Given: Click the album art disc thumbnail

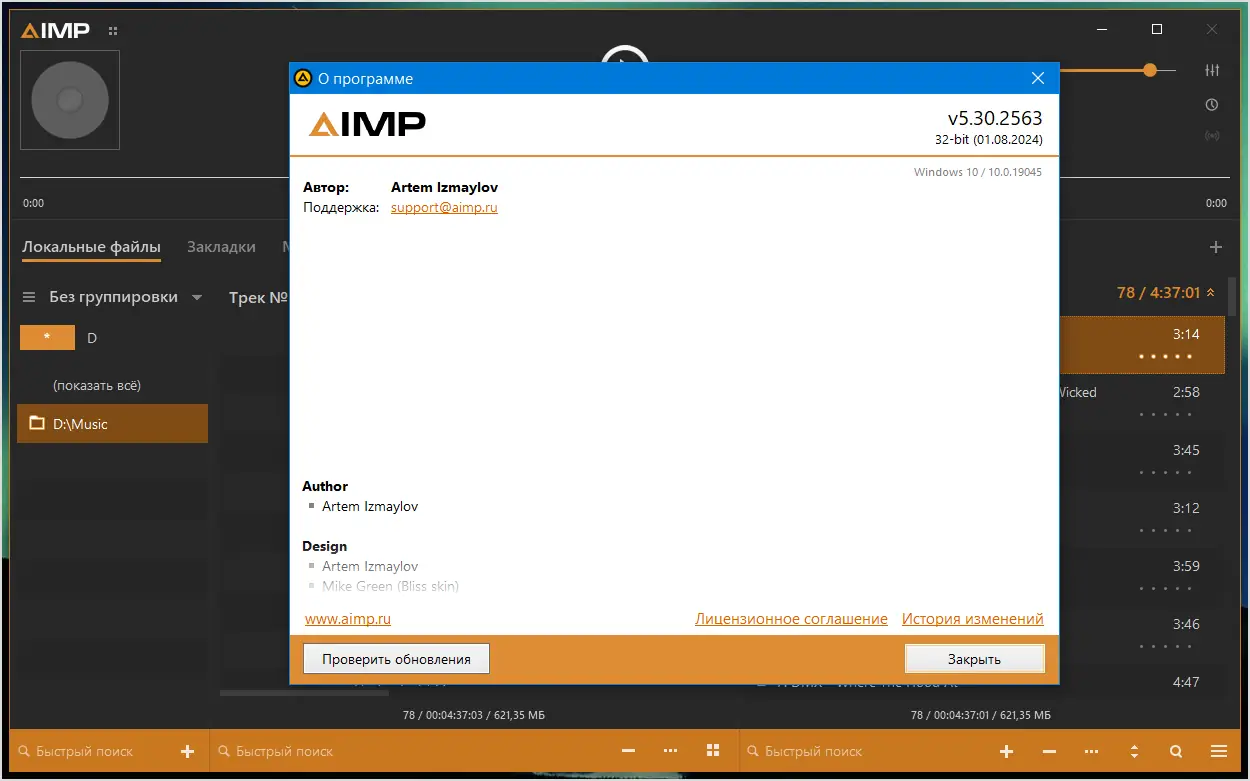Looking at the screenshot, I should tap(70, 100).
